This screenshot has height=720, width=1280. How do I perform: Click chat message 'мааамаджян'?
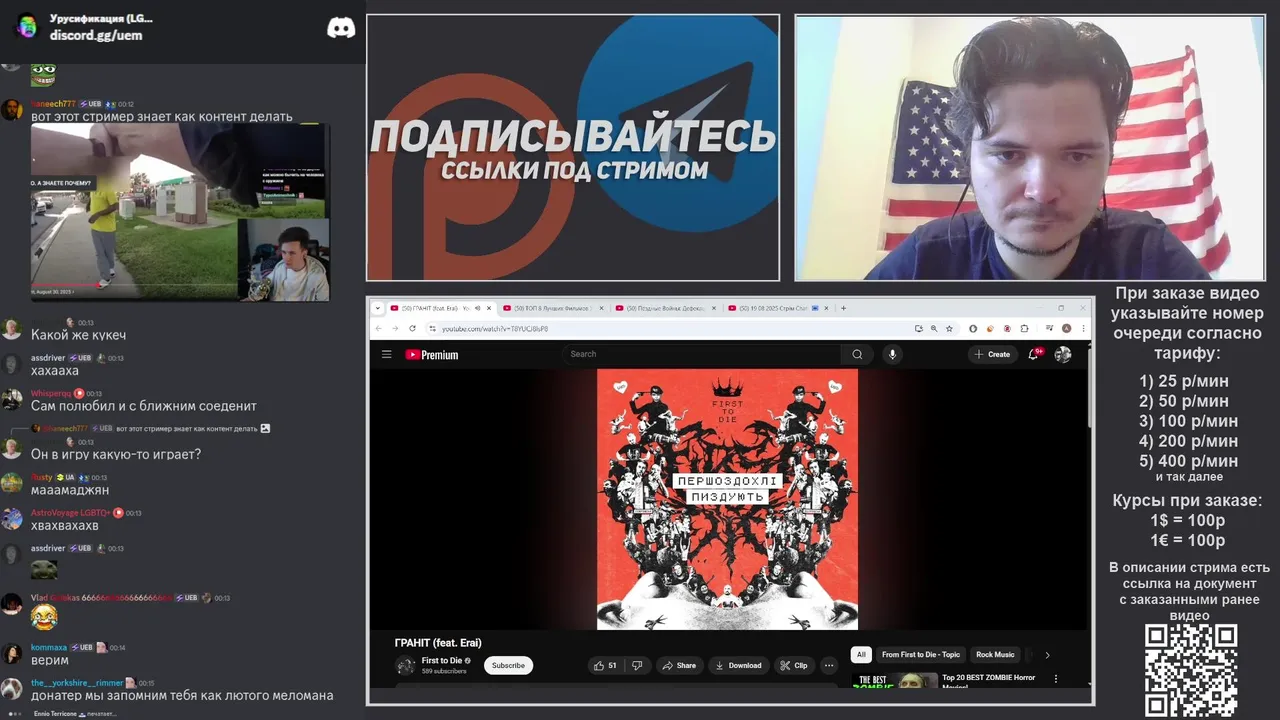pyautogui.click(x=70, y=490)
